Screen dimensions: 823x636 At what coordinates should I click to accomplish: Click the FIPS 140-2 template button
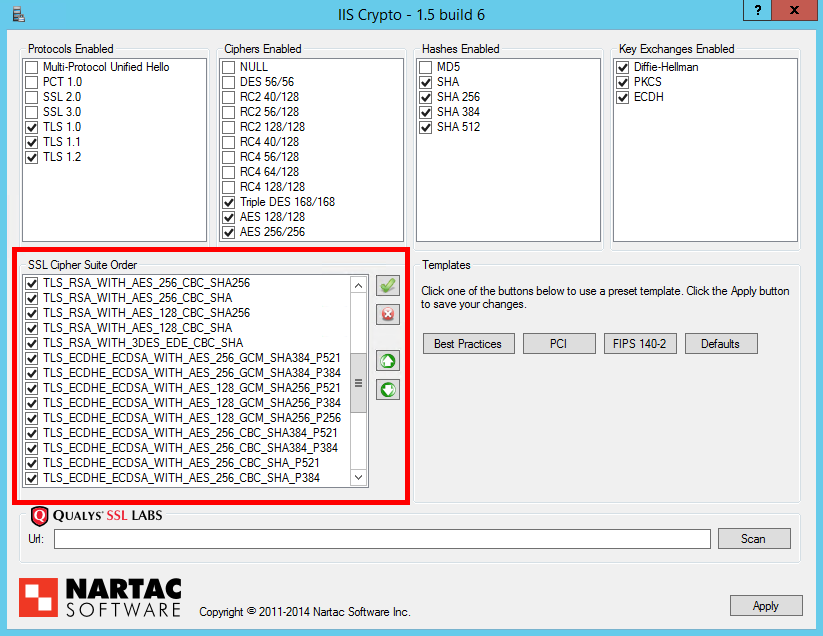(x=640, y=343)
